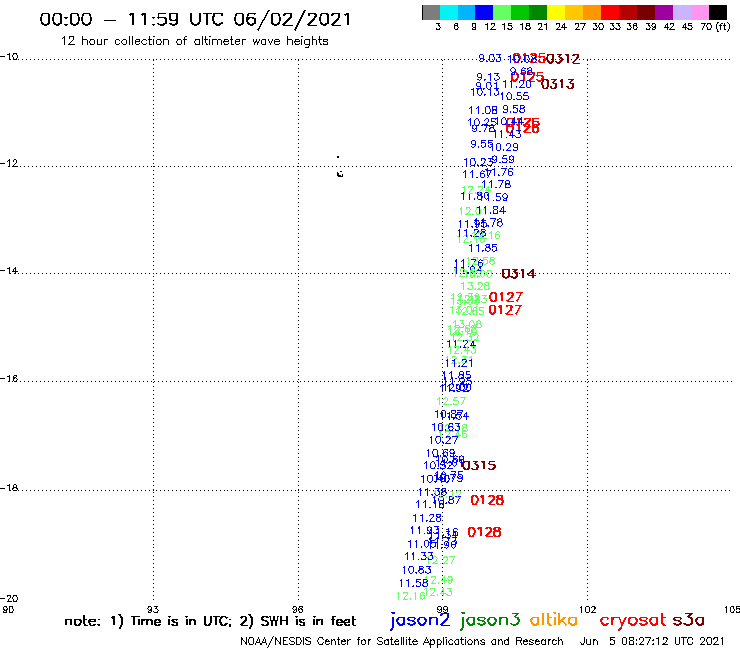
Task: Click the -10 latitude axis label
Action: click(x=9, y=57)
